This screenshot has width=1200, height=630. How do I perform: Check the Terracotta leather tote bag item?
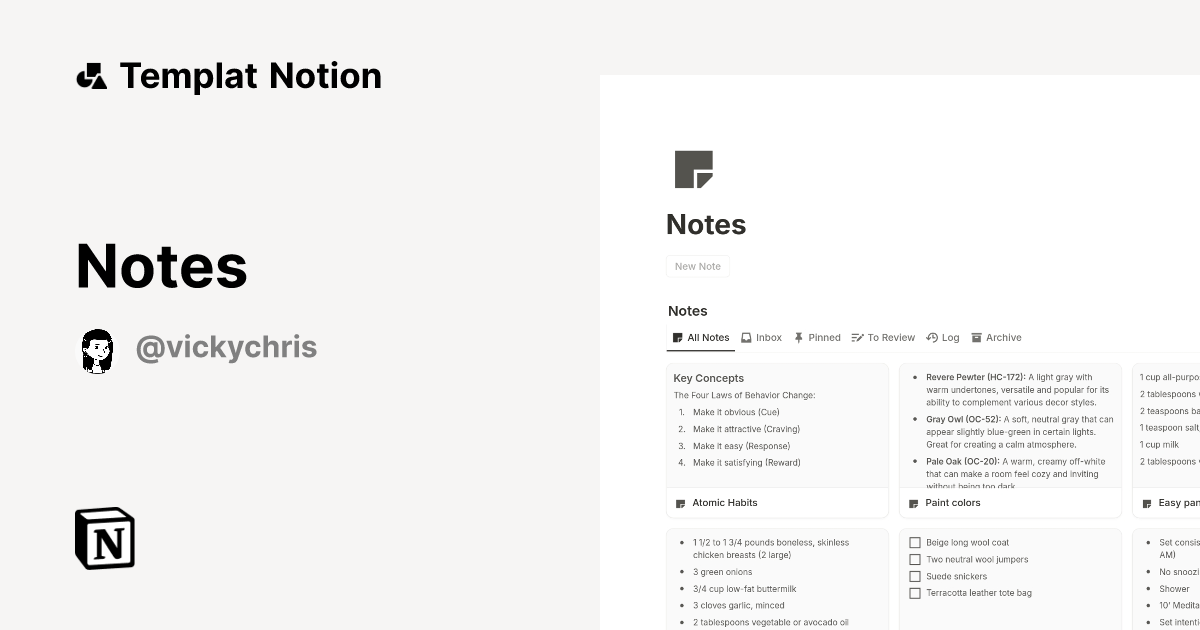(915, 593)
